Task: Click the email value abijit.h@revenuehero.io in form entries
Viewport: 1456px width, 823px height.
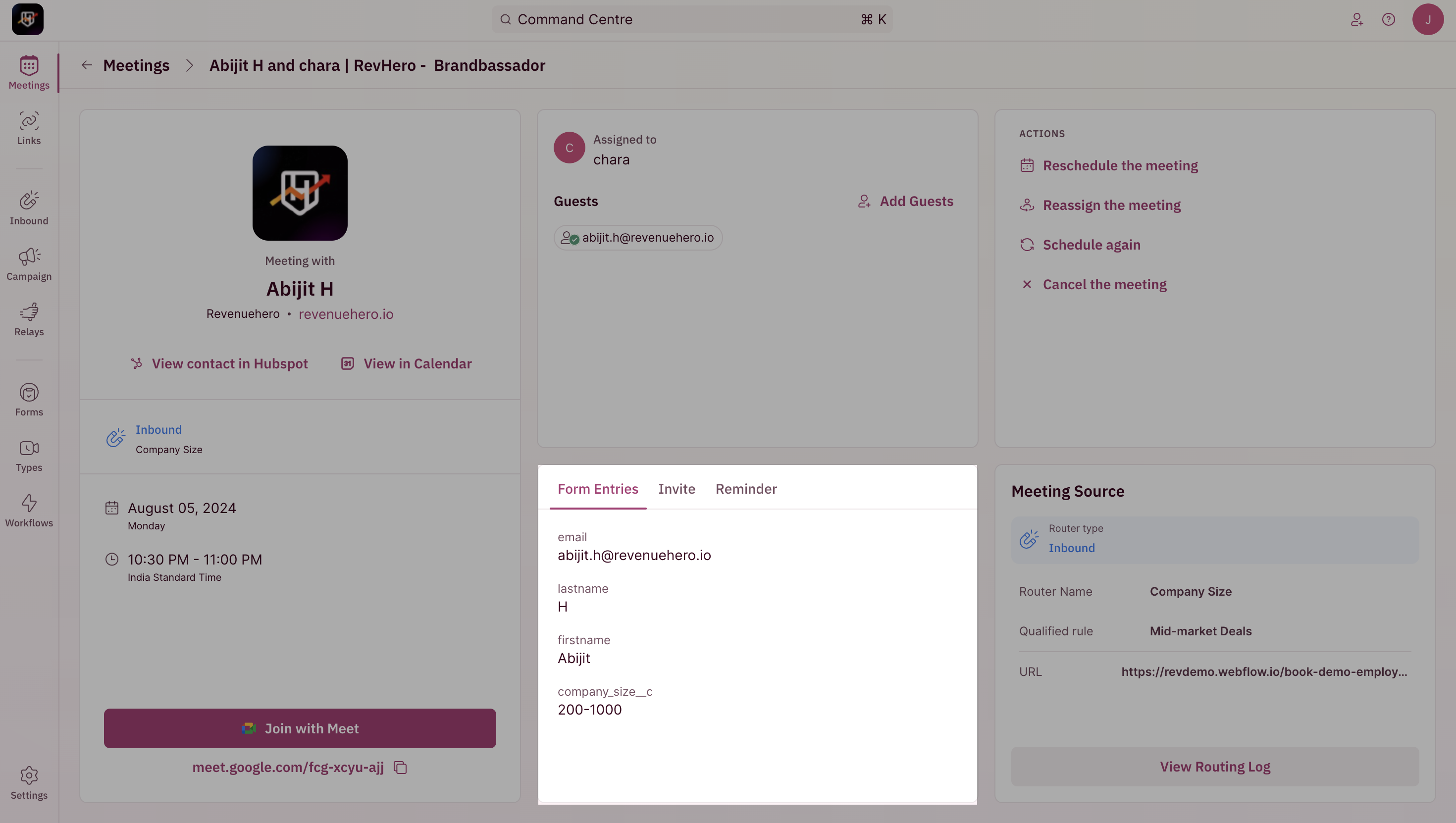Action: coord(633,555)
